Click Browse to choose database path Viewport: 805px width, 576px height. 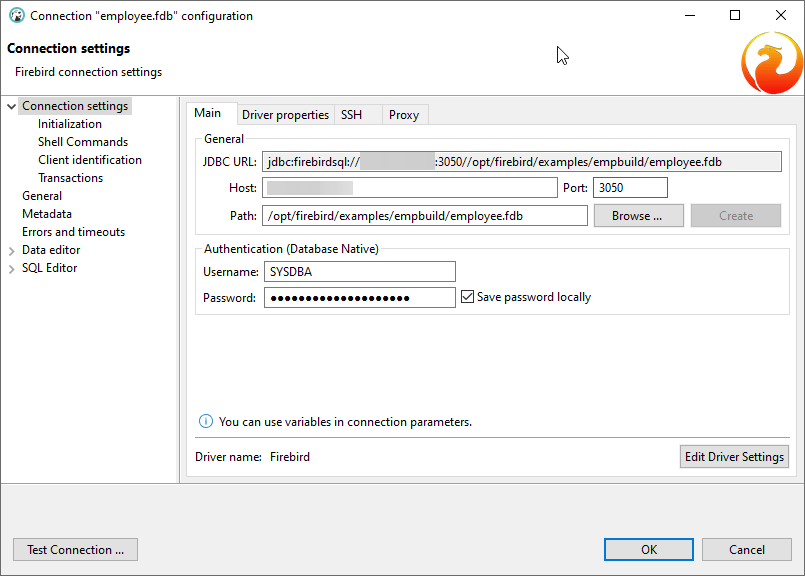coord(637,216)
